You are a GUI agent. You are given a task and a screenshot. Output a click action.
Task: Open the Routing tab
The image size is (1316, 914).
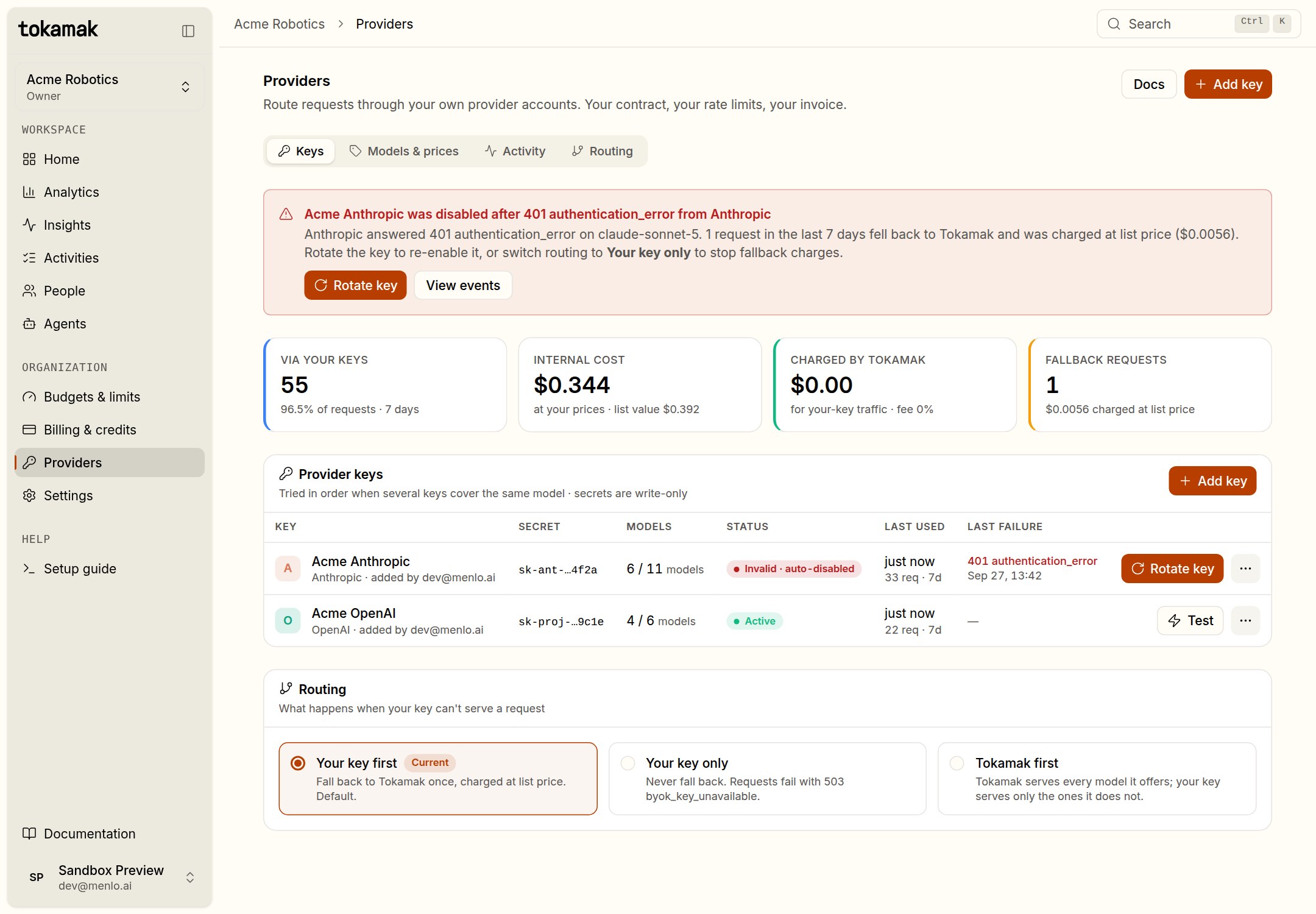click(603, 151)
